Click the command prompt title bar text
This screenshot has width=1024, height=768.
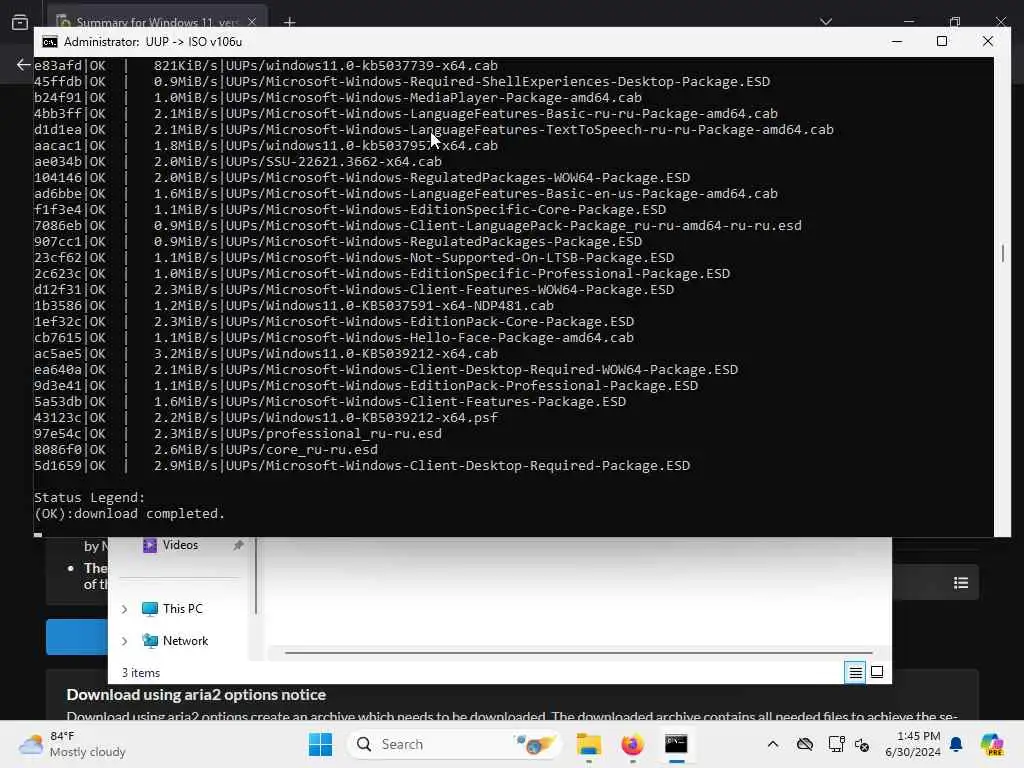tap(153, 42)
